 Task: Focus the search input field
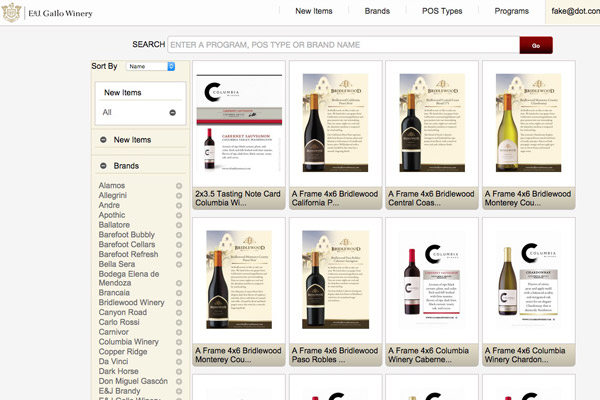[343, 45]
